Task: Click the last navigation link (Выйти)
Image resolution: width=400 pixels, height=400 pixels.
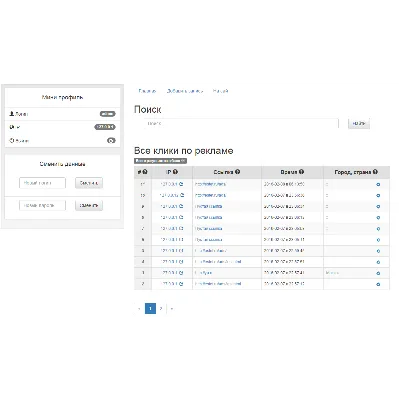Action: (x=220, y=91)
